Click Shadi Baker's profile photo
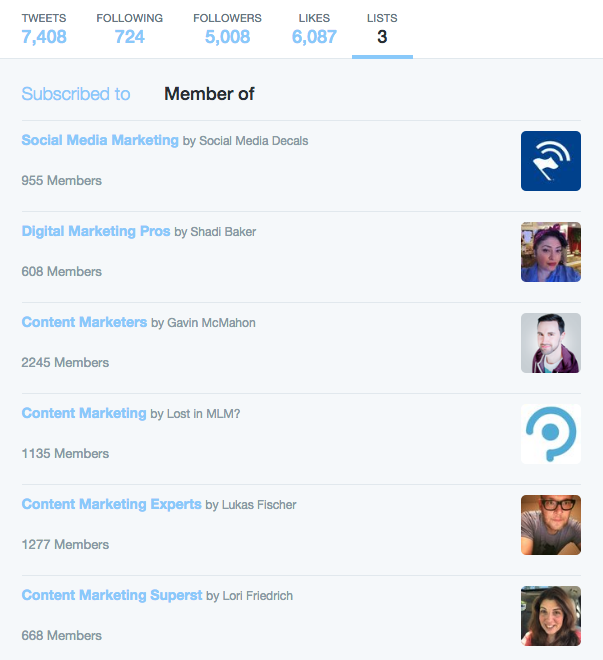 [x=551, y=252]
